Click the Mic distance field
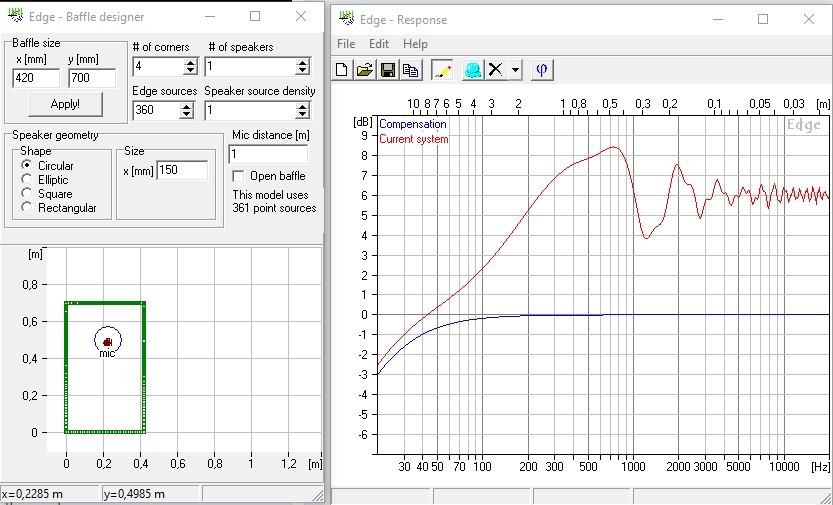The height and width of the screenshot is (505, 833). click(268, 154)
